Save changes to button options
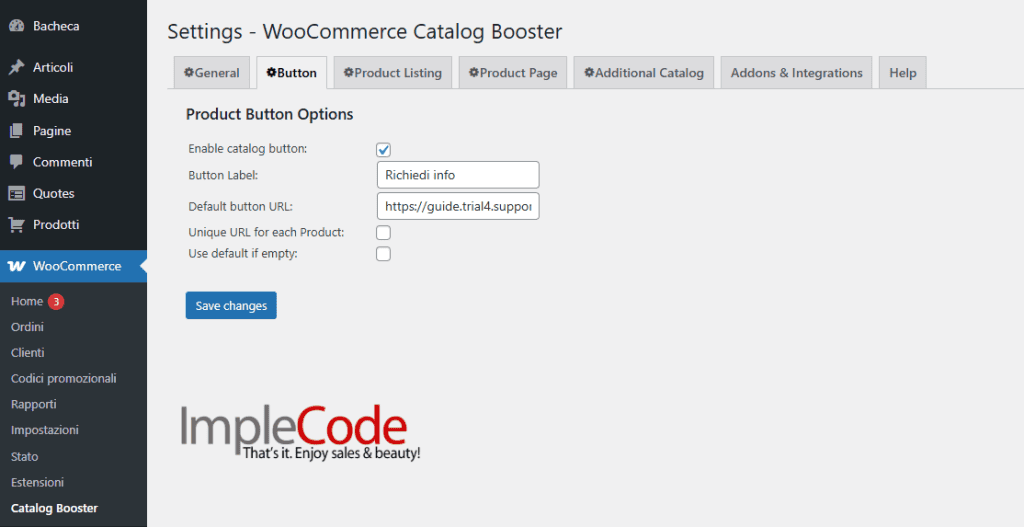Viewport: 1024px width, 527px height. click(231, 306)
